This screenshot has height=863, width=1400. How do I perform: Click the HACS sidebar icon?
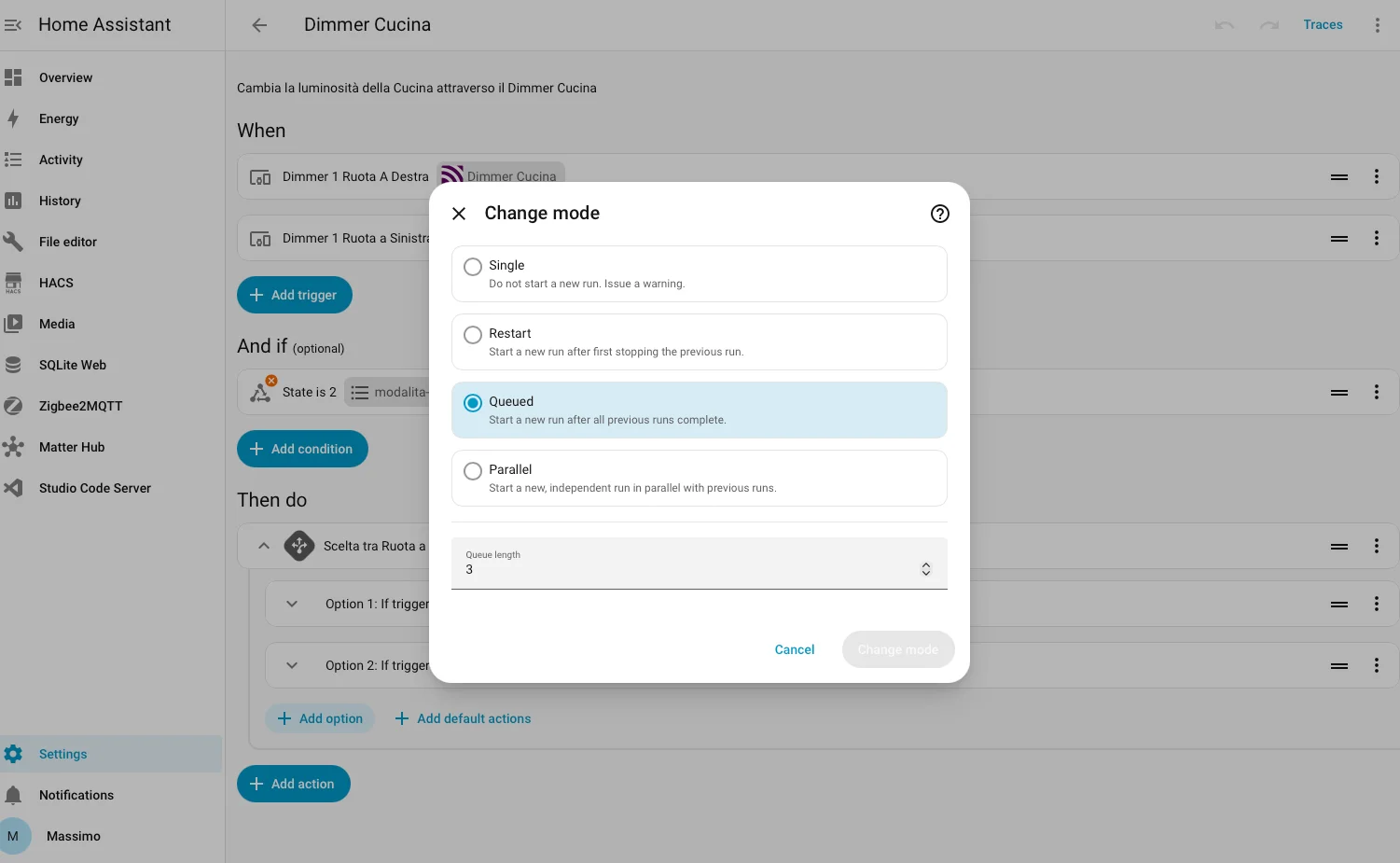click(x=13, y=283)
